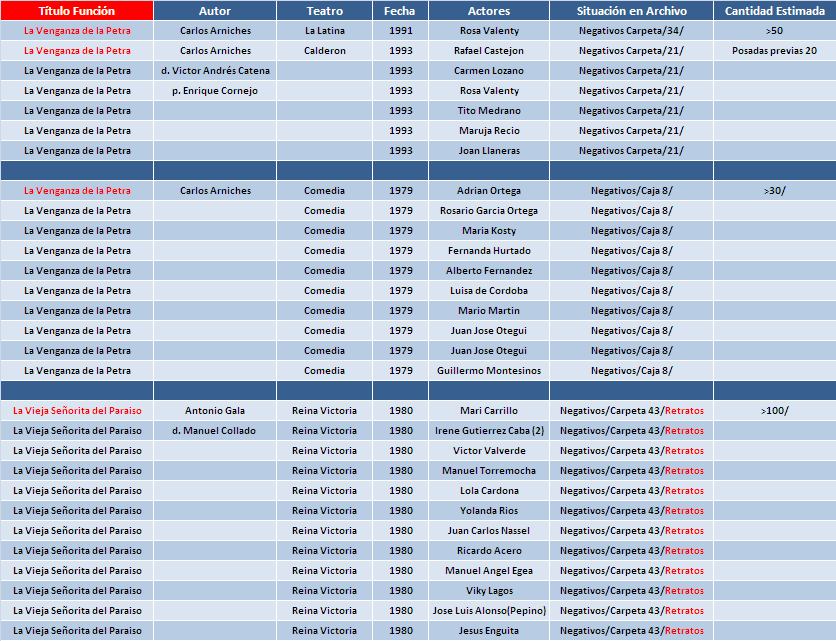Select actor 'Manuel Angel Egea'
The width and height of the screenshot is (836, 641).
click(489, 571)
